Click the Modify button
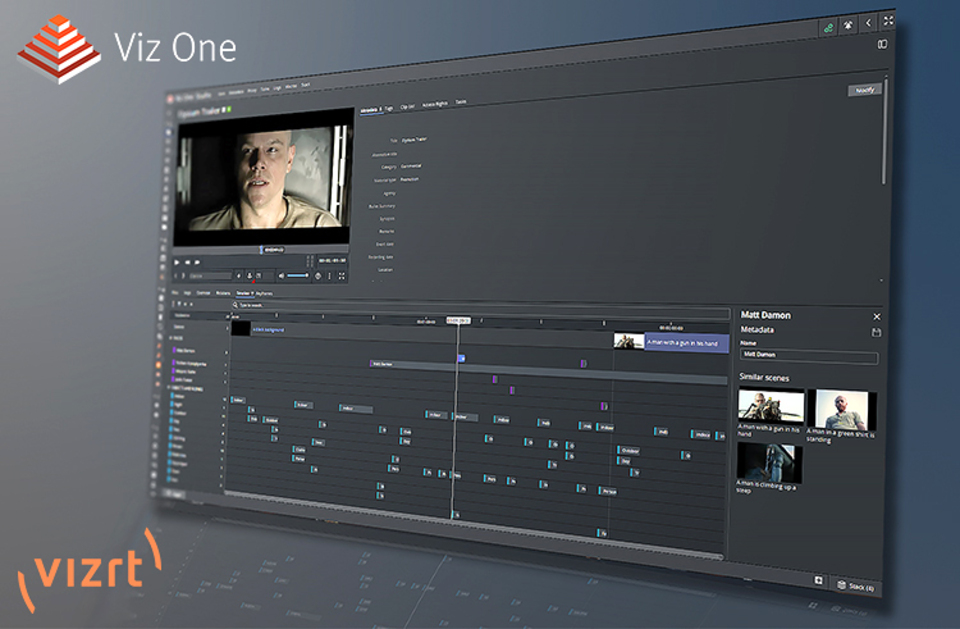 [864, 90]
